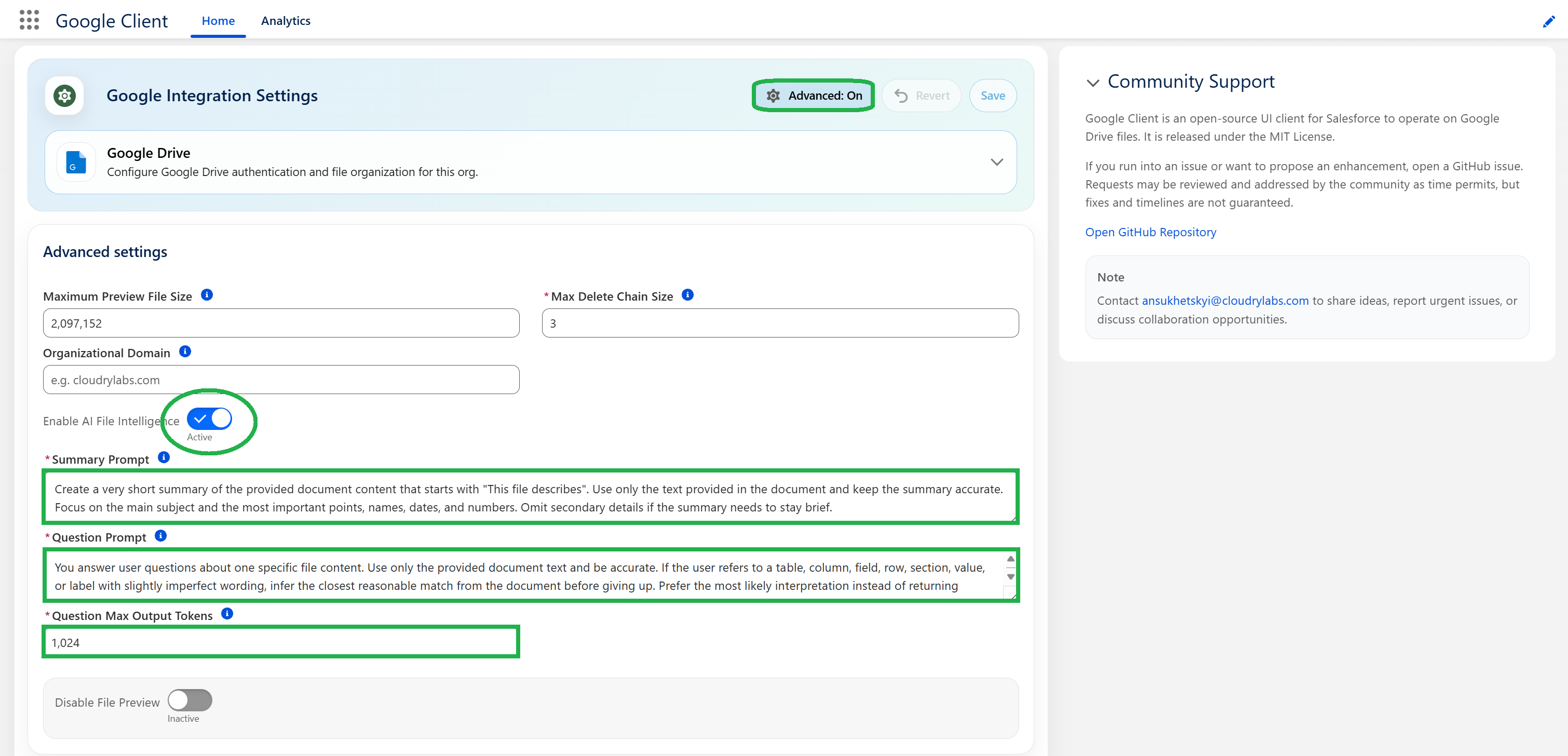Click inside the Summary Prompt textarea
This screenshot has height=756, width=1568.
coord(530,497)
